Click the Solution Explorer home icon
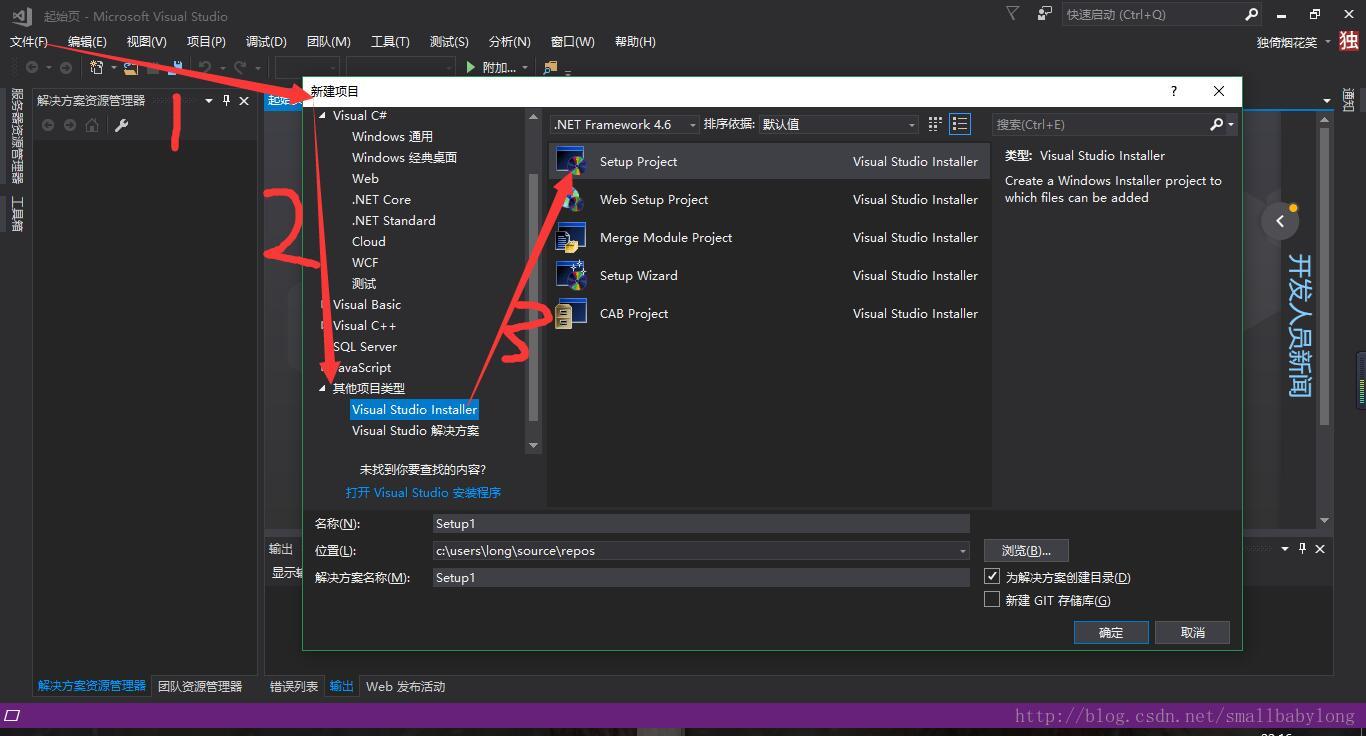1366x736 pixels. click(x=92, y=125)
